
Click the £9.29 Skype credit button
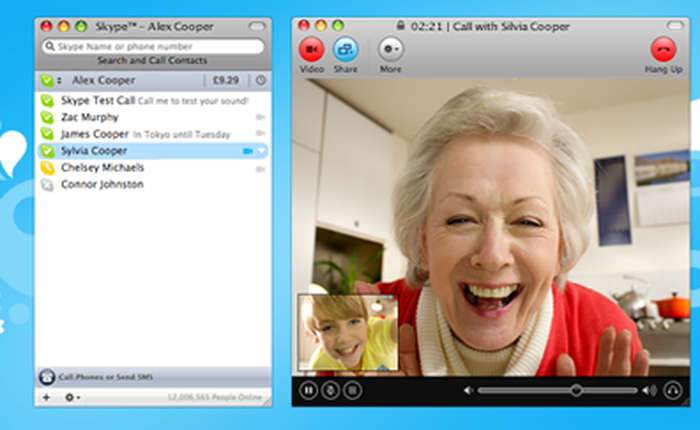coord(224,80)
